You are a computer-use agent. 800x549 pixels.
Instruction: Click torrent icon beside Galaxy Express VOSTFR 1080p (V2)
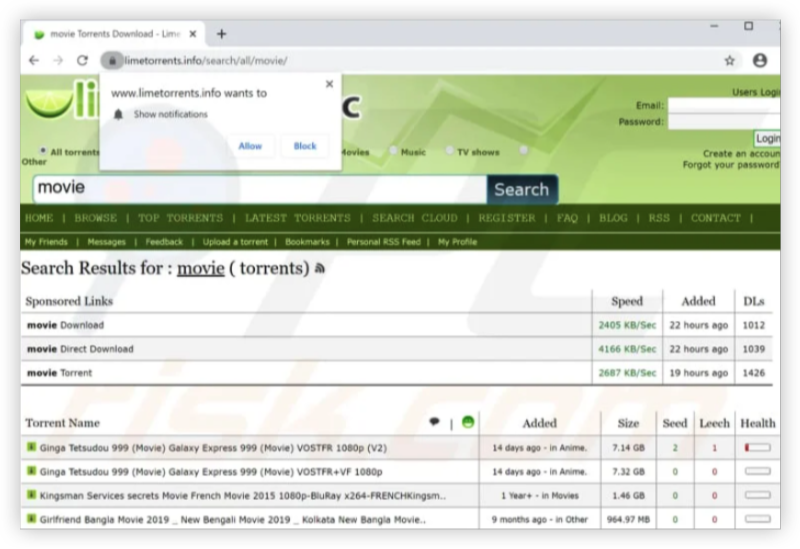[x=32, y=447]
